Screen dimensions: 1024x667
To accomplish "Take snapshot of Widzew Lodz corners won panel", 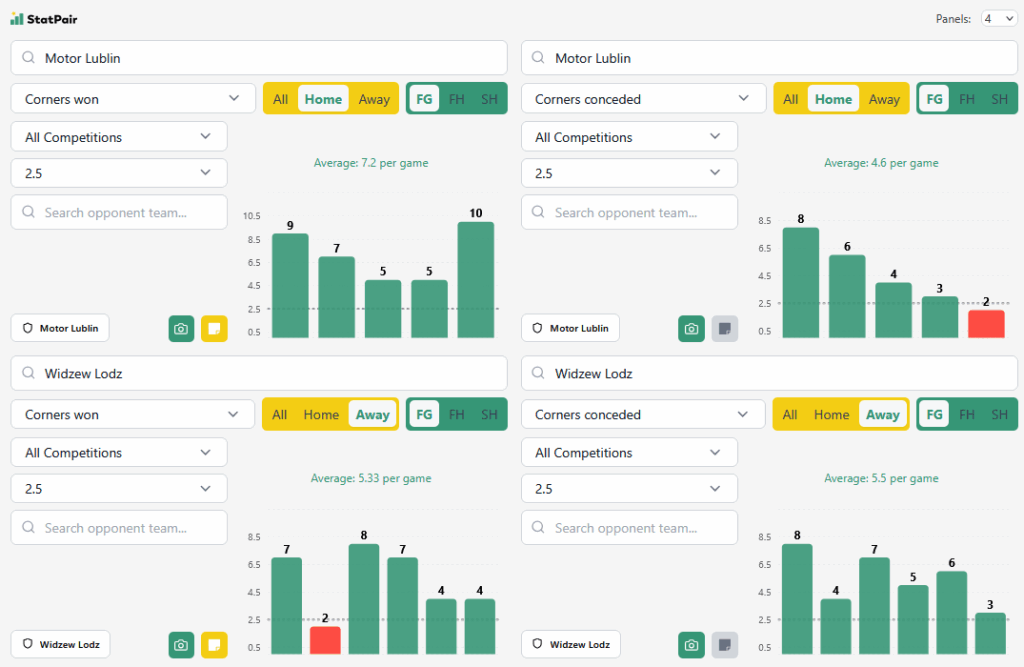I will pyautogui.click(x=181, y=645).
